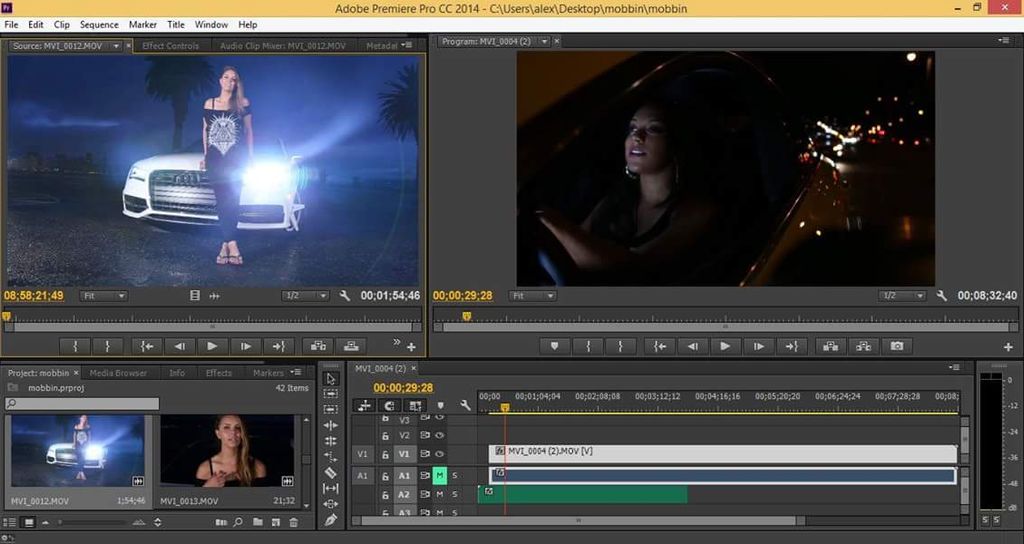Toggle Snap magnet in timeline
1024x544 pixels.
point(389,406)
